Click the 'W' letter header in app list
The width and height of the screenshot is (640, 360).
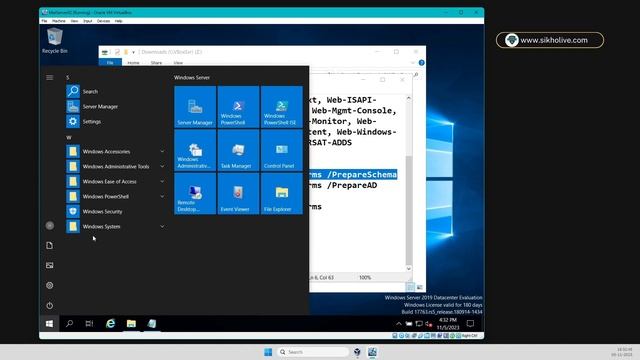pos(69,138)
